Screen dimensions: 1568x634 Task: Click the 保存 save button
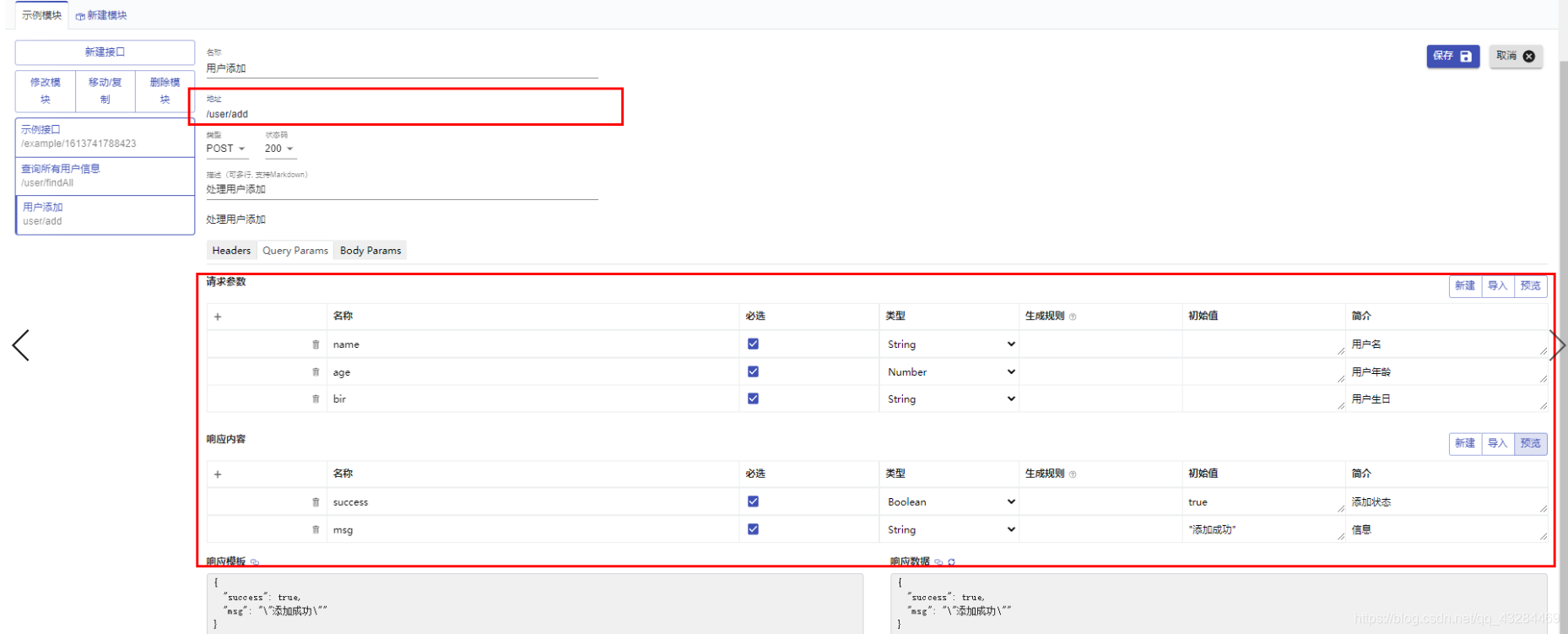[x=1452, y=57]
